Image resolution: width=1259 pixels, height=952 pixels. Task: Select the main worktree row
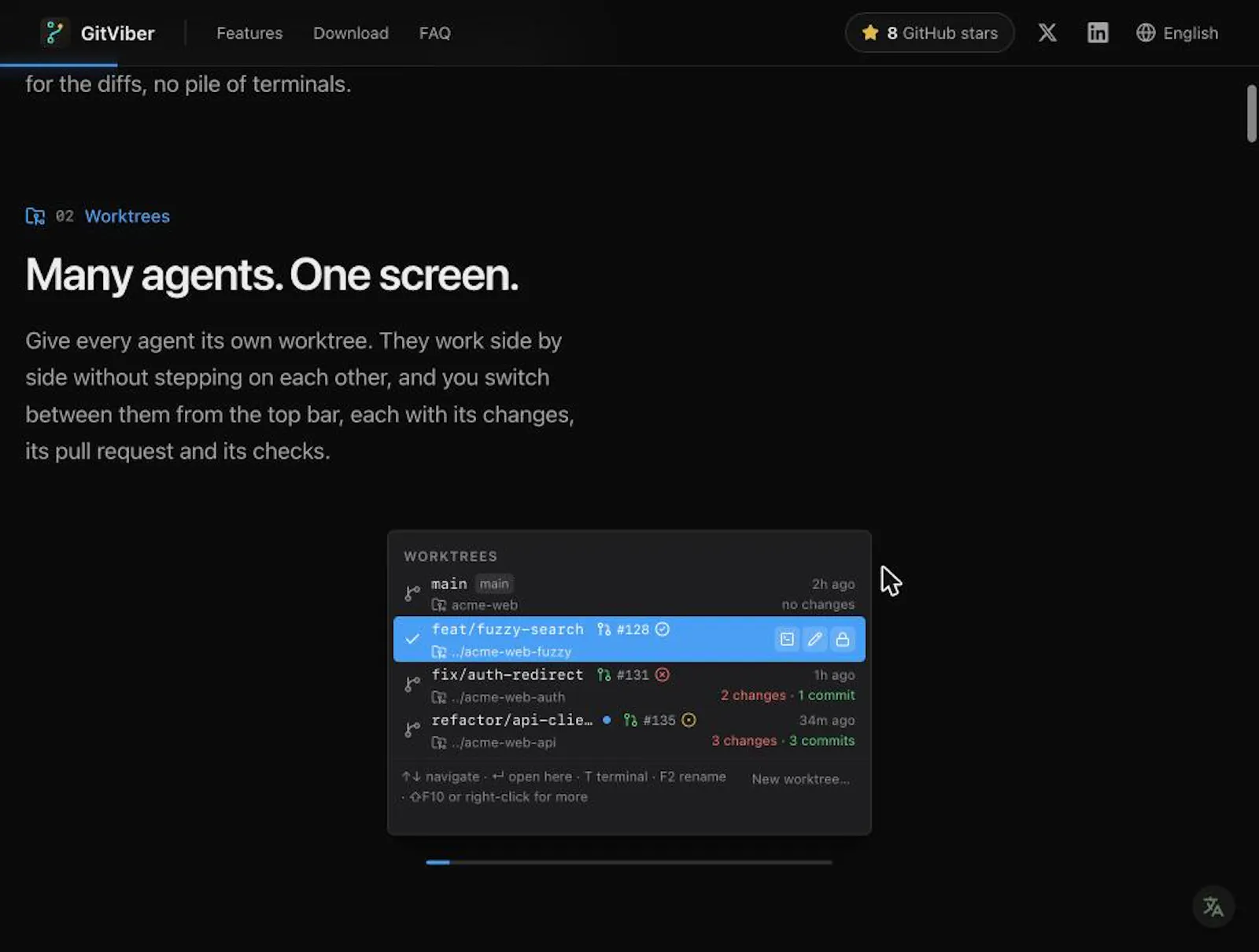[x=629, y=594]
